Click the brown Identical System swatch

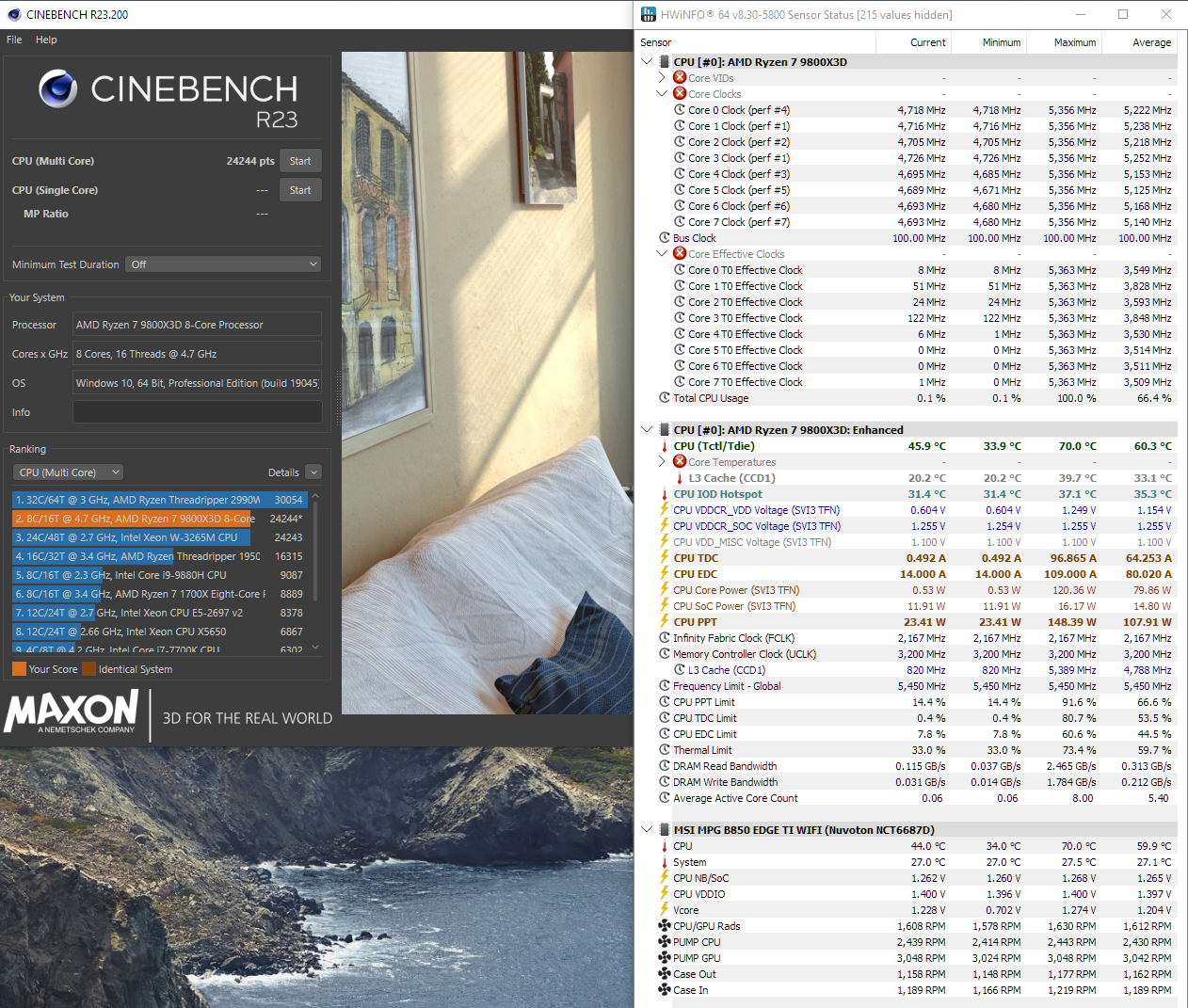pos(88,669)
